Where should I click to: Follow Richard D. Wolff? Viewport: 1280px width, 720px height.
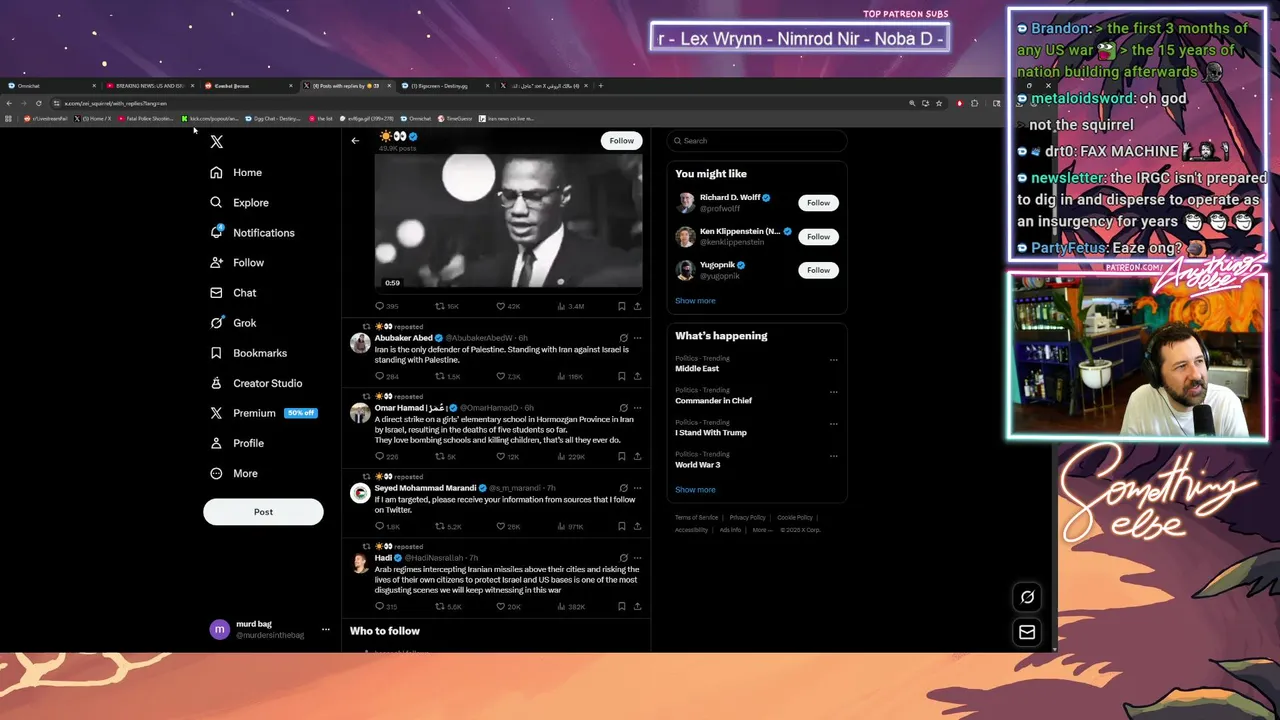point(818,203)
